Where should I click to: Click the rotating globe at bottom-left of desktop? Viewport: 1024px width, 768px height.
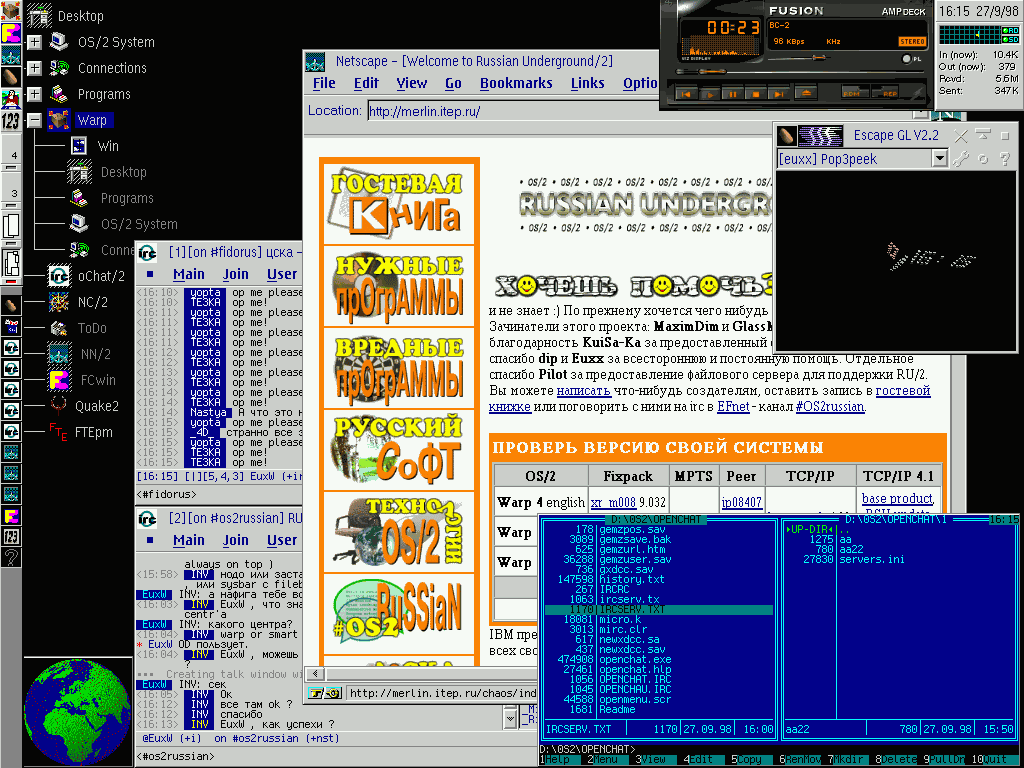(77, 712)
